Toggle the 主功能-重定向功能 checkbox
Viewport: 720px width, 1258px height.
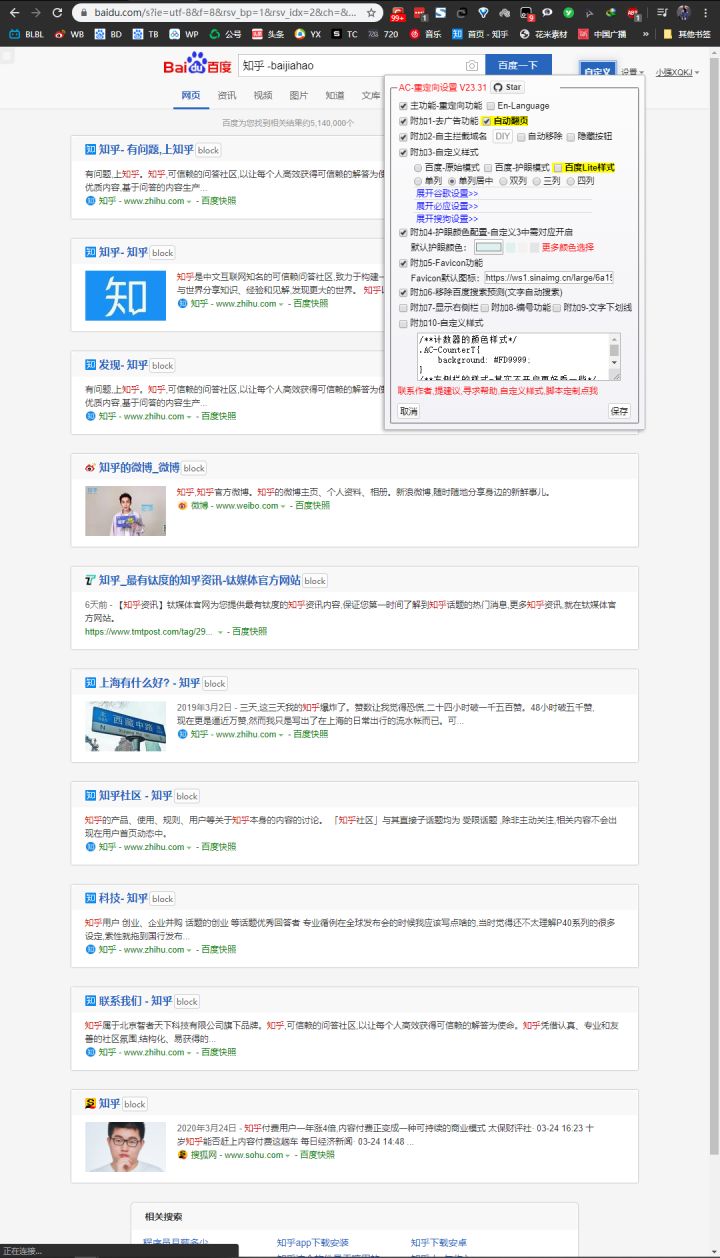[x=403, y=106]
